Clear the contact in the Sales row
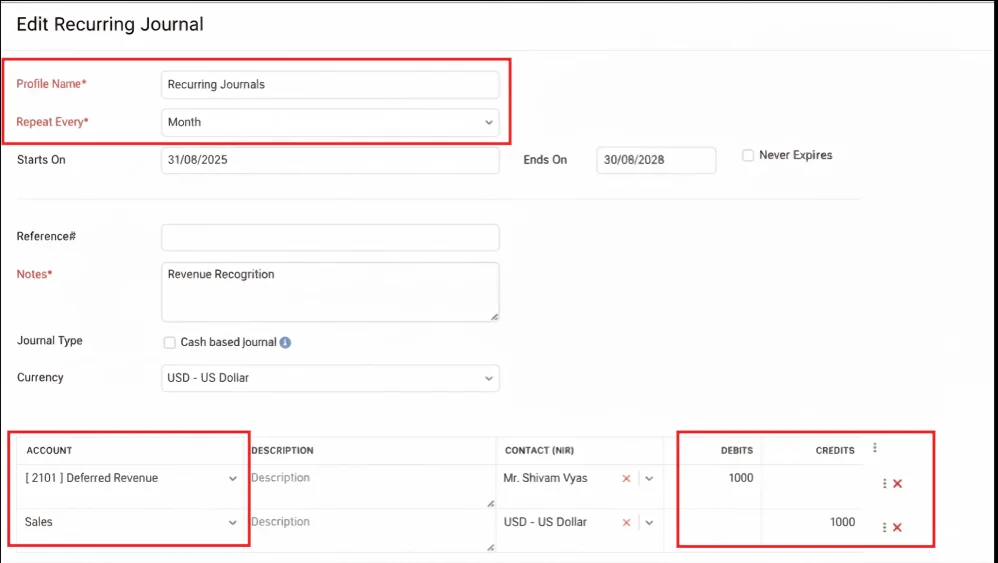The width and height of the screenshot is (998, 563). [x=626, y=522]
